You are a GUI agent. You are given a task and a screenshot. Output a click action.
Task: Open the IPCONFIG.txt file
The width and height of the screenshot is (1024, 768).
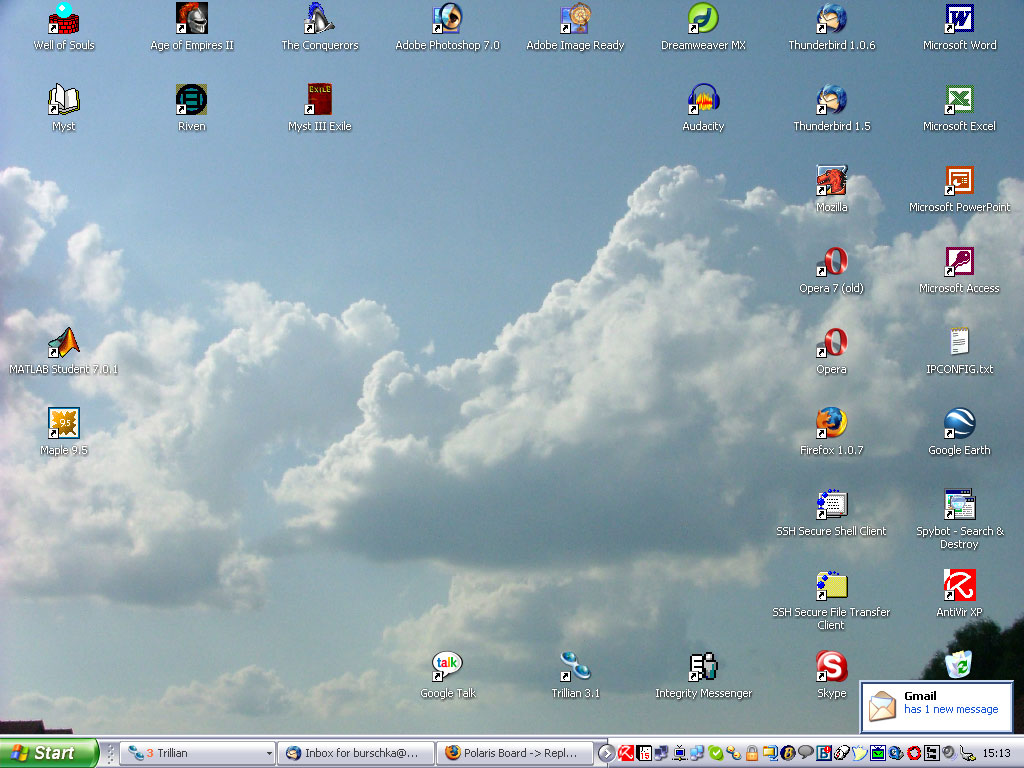point(959,343)
